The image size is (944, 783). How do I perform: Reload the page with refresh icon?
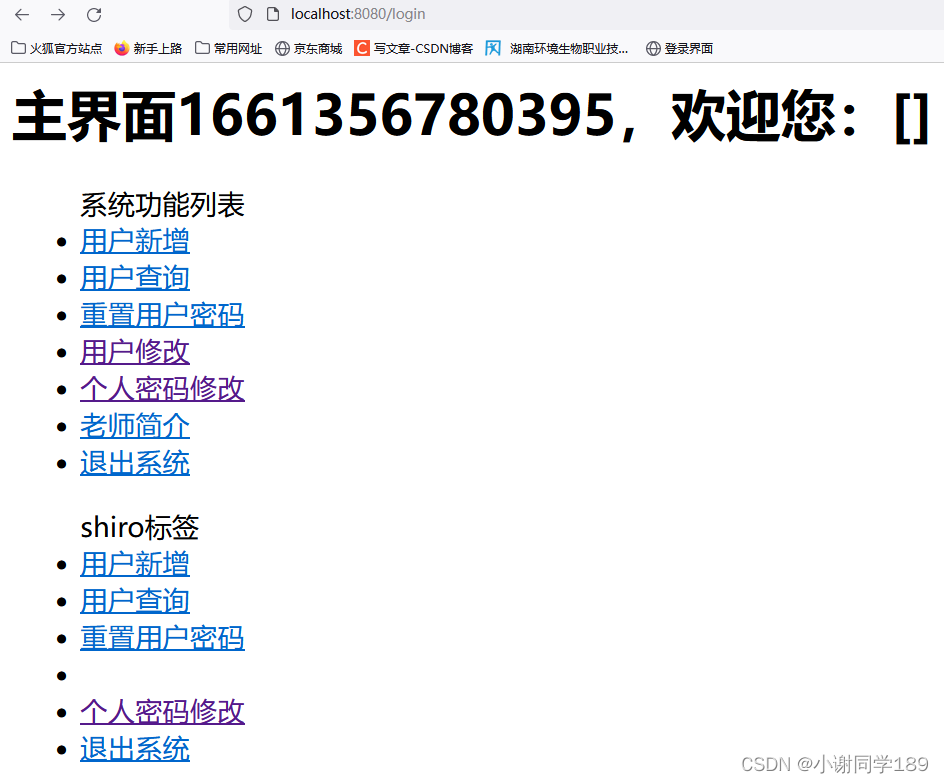tap(94, 14)
